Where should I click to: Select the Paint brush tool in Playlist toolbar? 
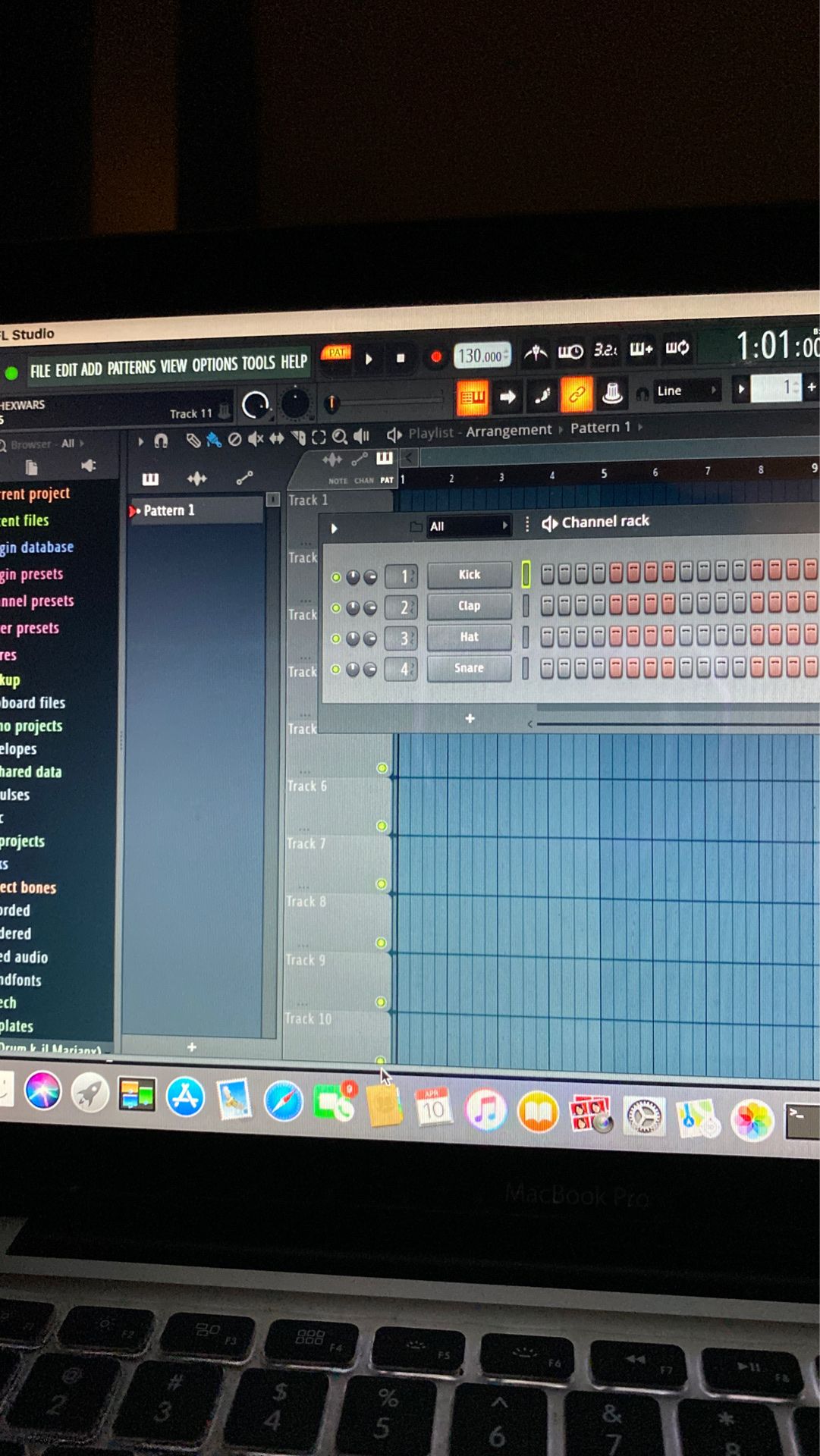pyautogui.click(x=215, y=440)
